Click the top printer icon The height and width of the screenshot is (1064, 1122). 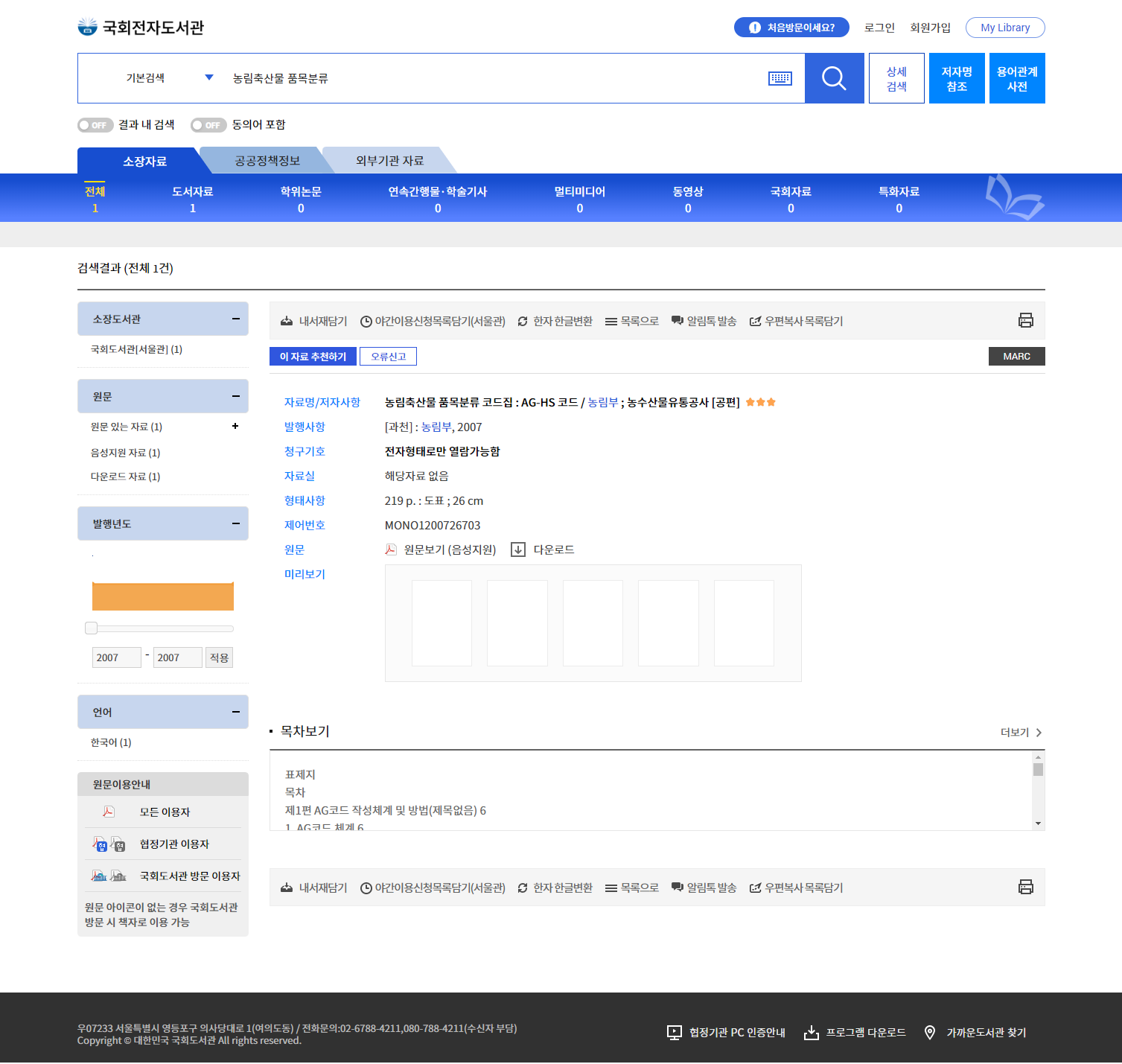click(x=1025, y=320)
